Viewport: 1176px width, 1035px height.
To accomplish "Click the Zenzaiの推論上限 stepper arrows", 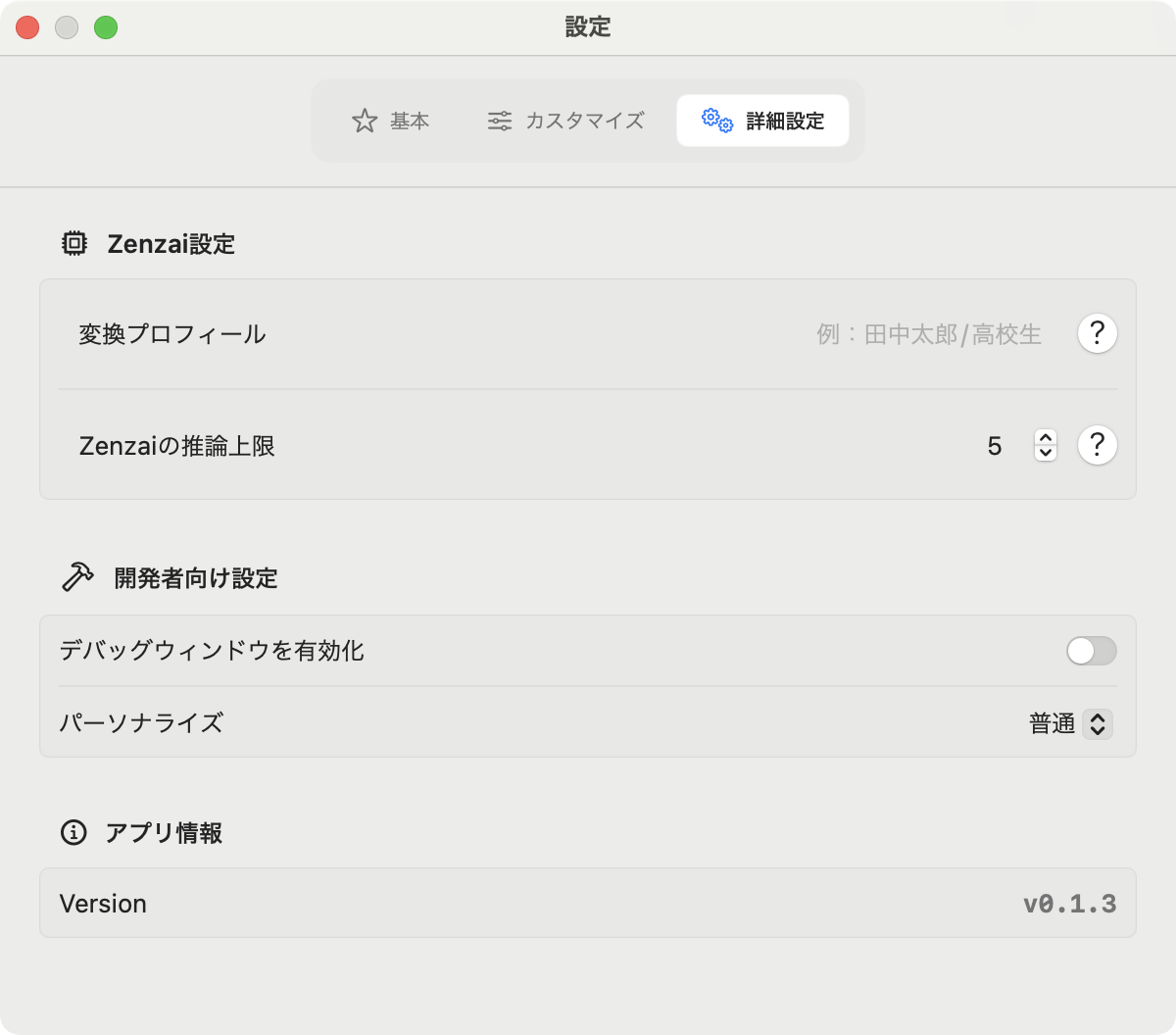I will click(x=1046, y=445).
